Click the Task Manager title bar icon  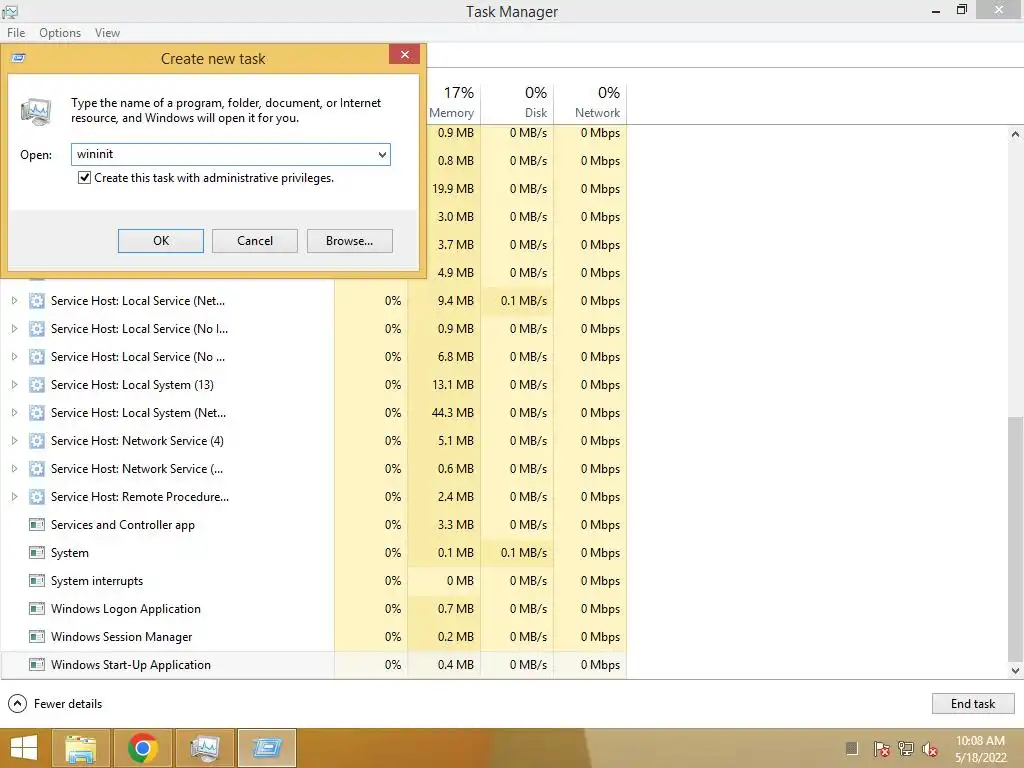[x=10, y=11]
